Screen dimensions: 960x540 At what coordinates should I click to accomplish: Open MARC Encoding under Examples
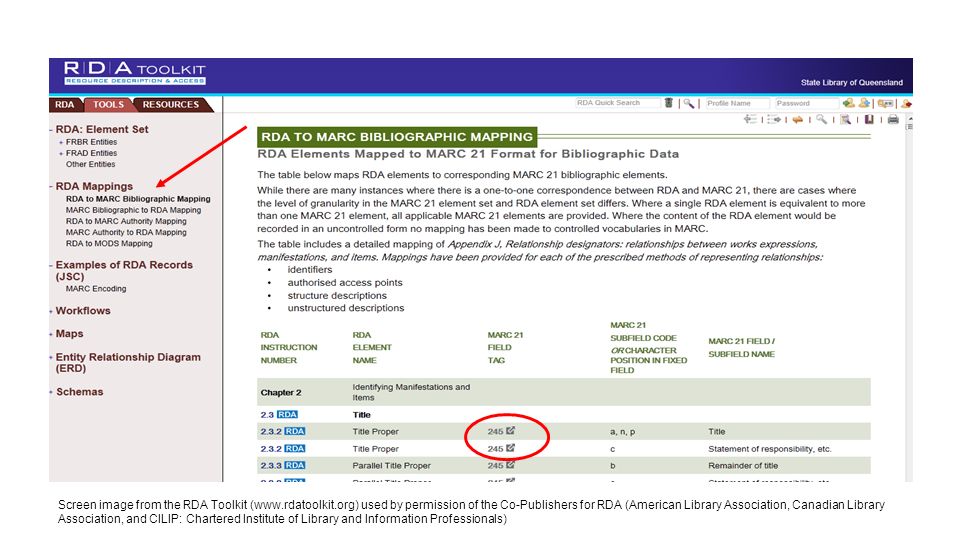(x=96, y=288)
